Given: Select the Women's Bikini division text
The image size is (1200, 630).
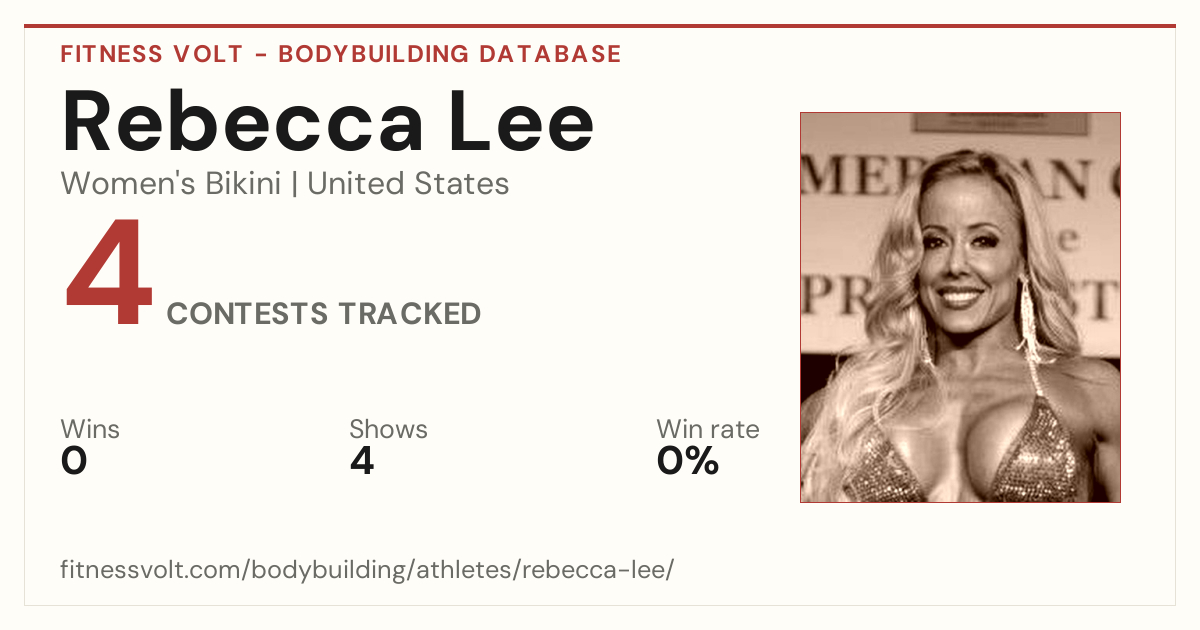Looking at the screenshot, I should pos(171,184).
